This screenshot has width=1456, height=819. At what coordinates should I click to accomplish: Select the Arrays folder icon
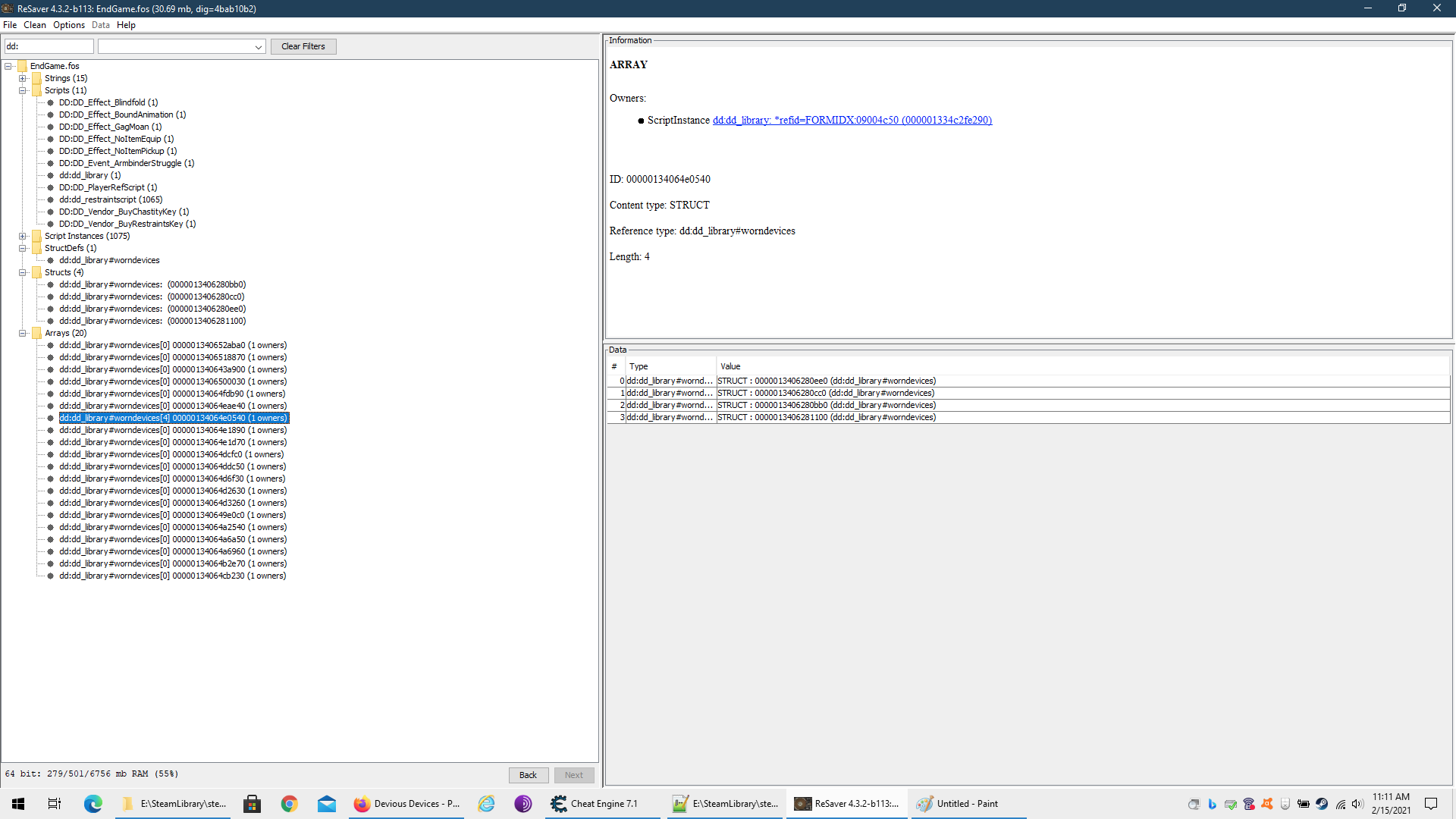point(36,333)
